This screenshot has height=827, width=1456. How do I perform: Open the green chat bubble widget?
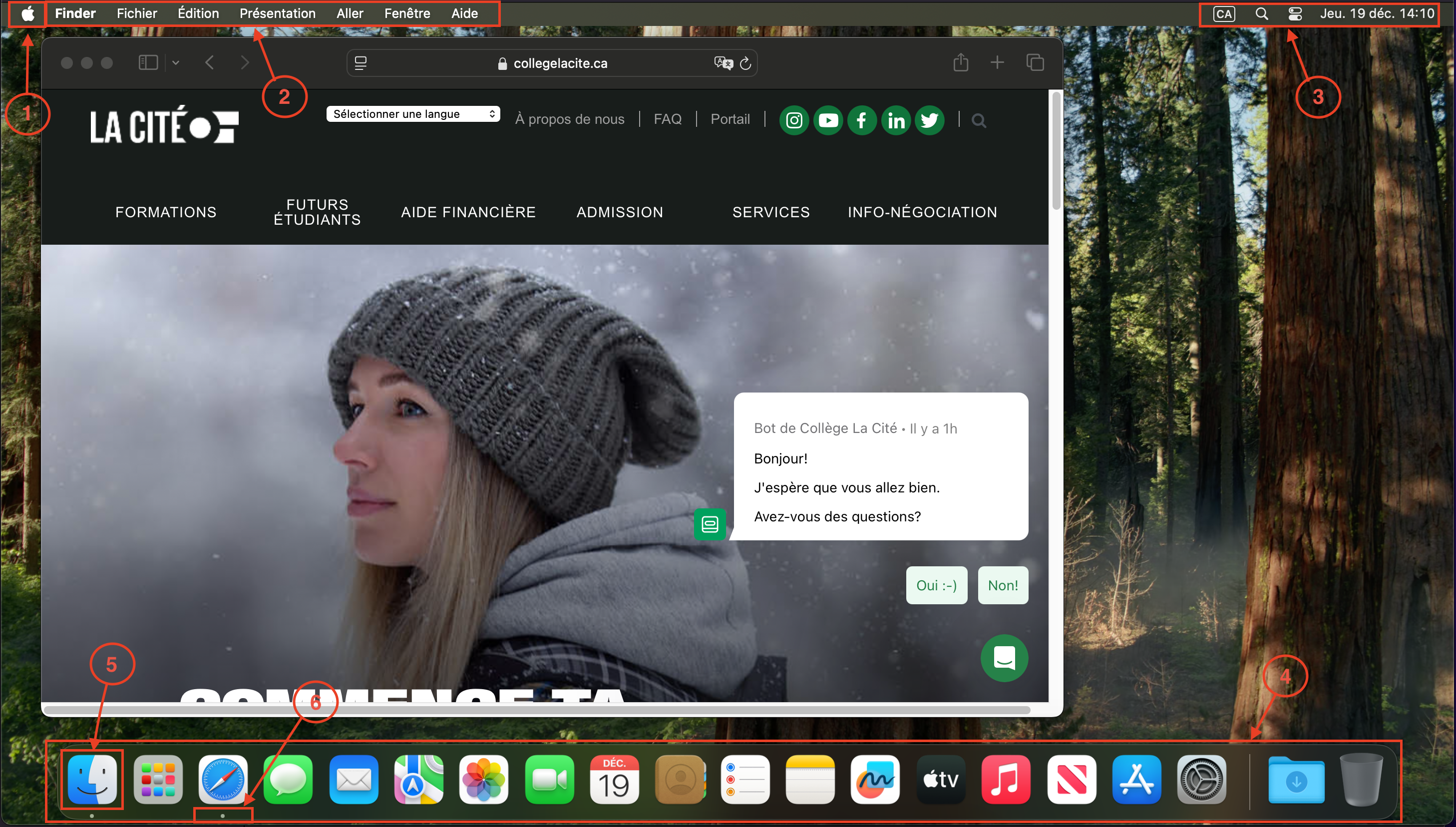tap(1004, 658)
